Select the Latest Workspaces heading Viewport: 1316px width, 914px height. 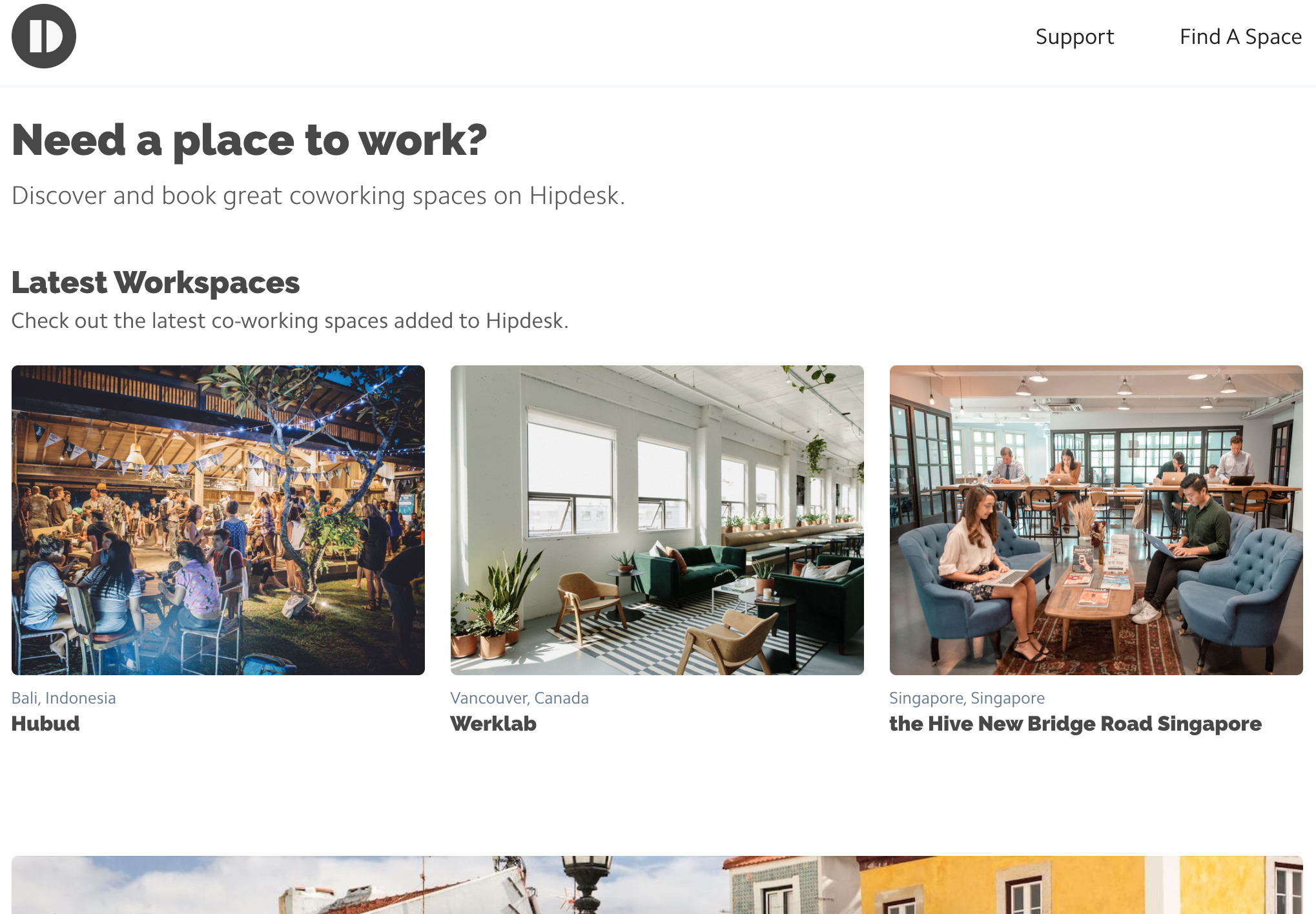pyautogui.click(x=155, y=282)
